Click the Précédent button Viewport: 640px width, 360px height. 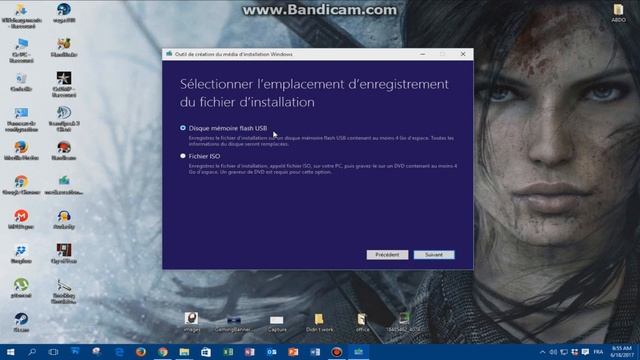(x=387, y=255)
